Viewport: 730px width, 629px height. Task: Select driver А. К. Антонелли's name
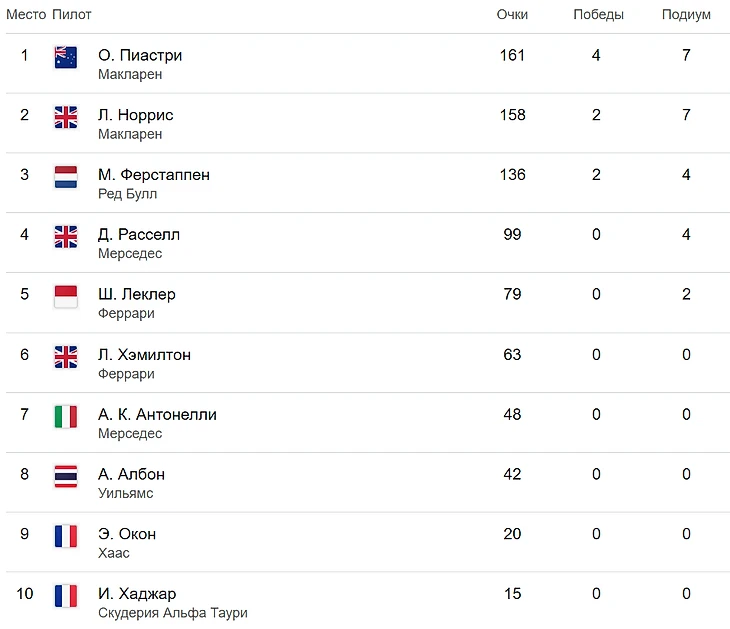click(x=157, y=415)
